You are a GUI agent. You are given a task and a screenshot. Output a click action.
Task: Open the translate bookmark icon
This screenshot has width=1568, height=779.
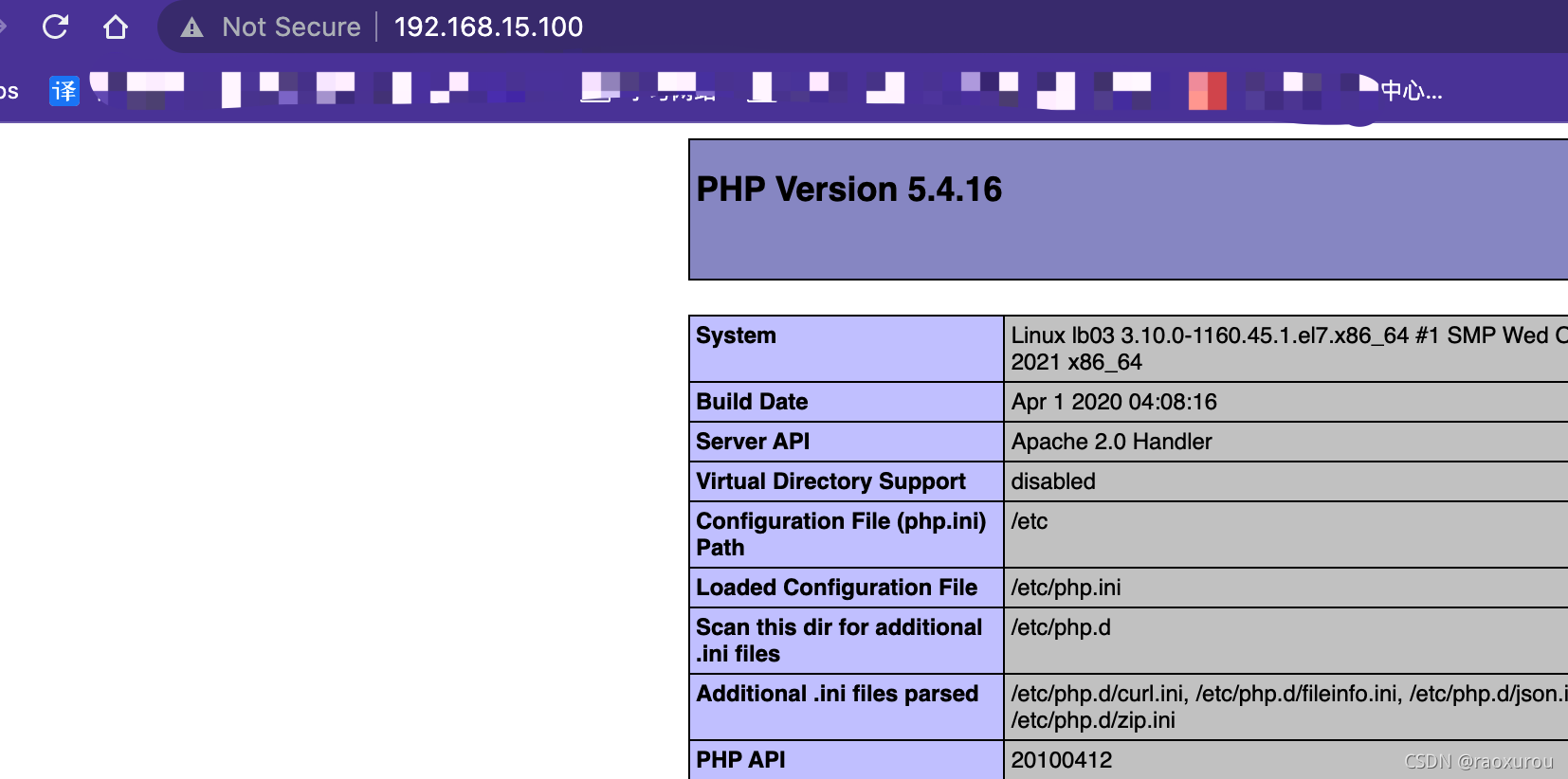point(64,91)
